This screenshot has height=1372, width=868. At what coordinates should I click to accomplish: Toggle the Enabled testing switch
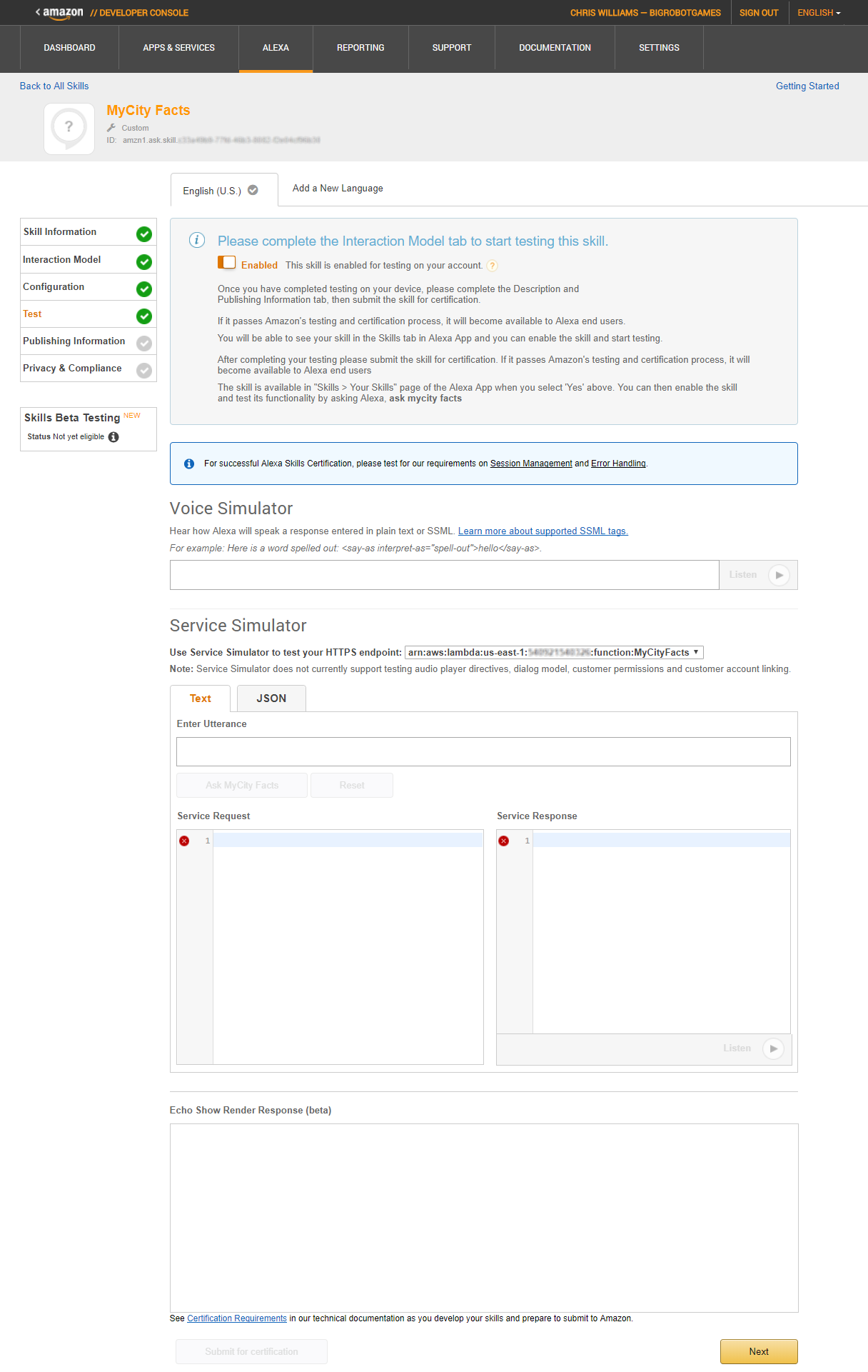pos(227,263)
